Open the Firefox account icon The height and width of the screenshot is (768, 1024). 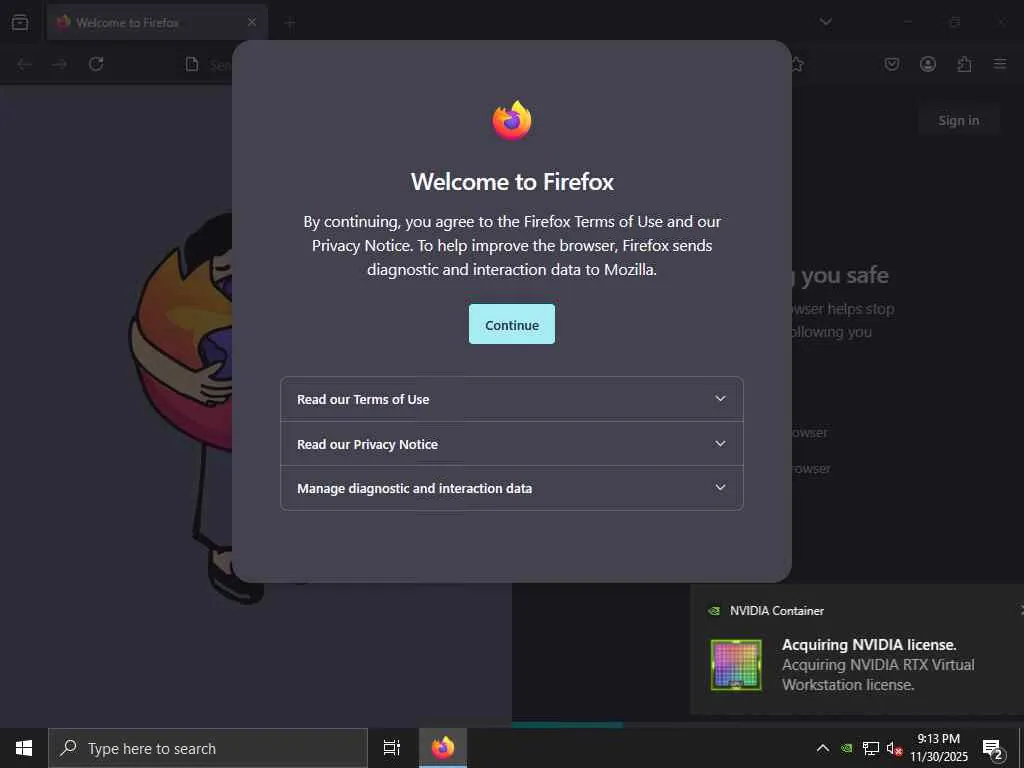[928, 64]
